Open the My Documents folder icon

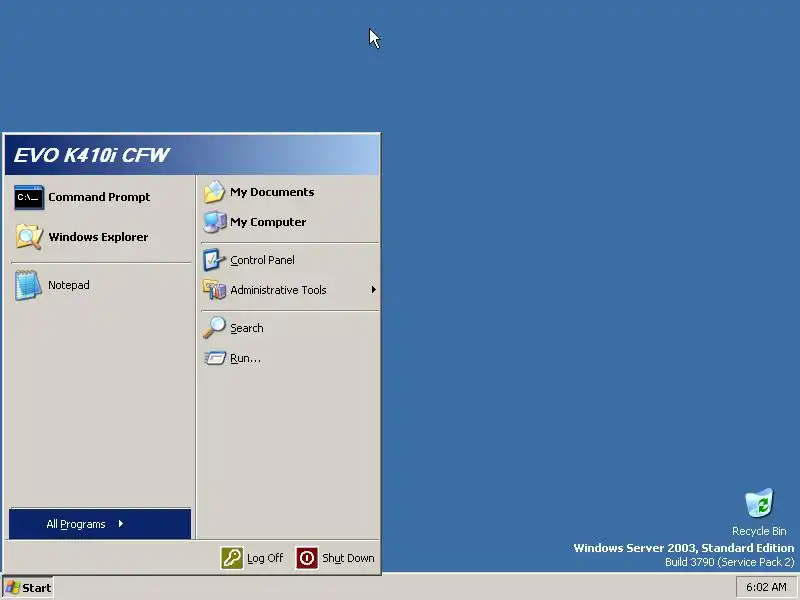(214, 192)
